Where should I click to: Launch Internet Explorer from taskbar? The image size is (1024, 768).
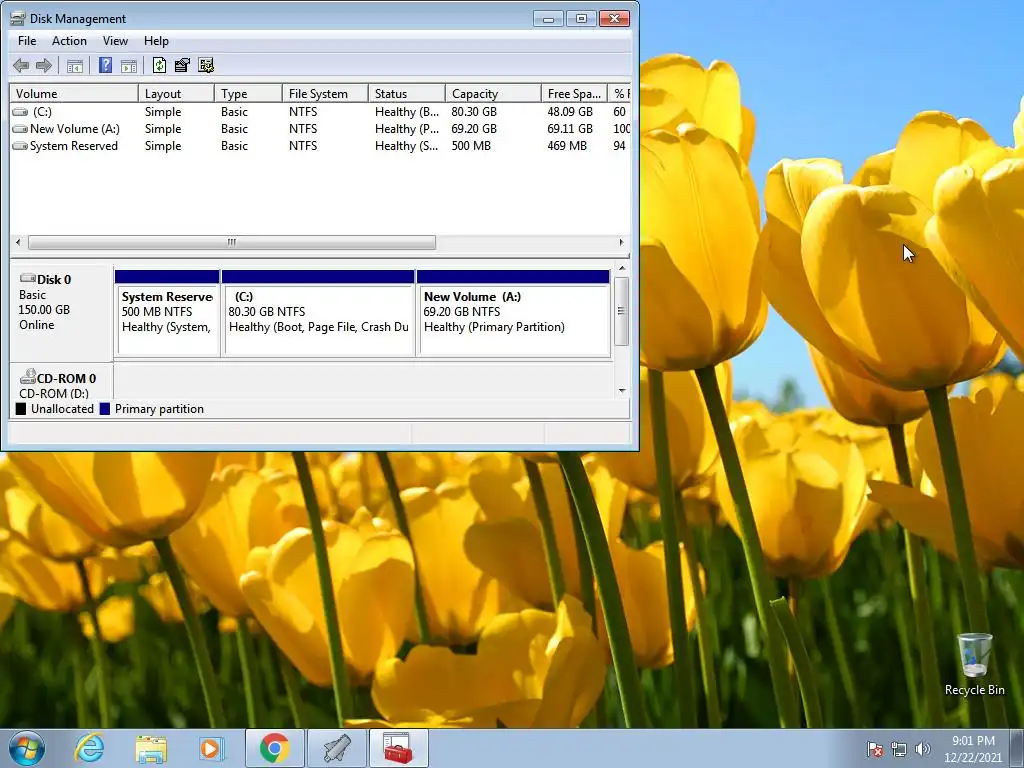coord(89,748)
